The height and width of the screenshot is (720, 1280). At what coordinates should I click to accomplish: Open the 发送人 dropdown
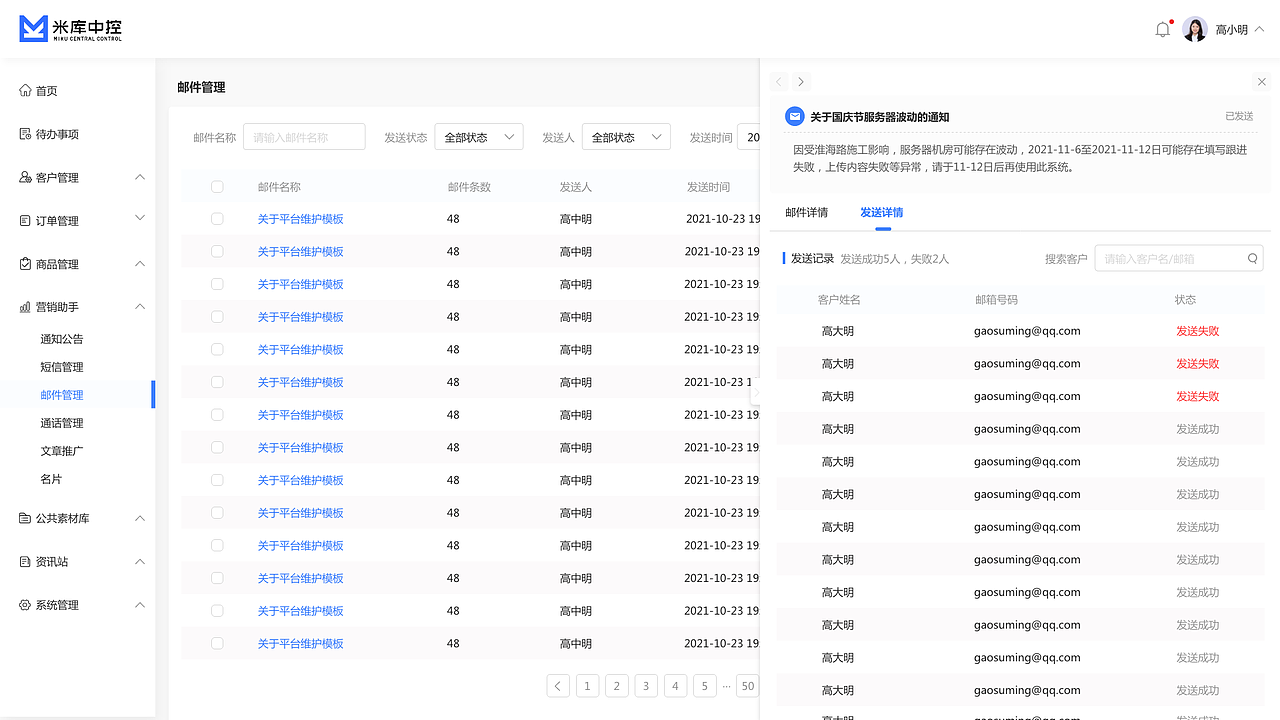pyautogui.click(x=626, y=137)
